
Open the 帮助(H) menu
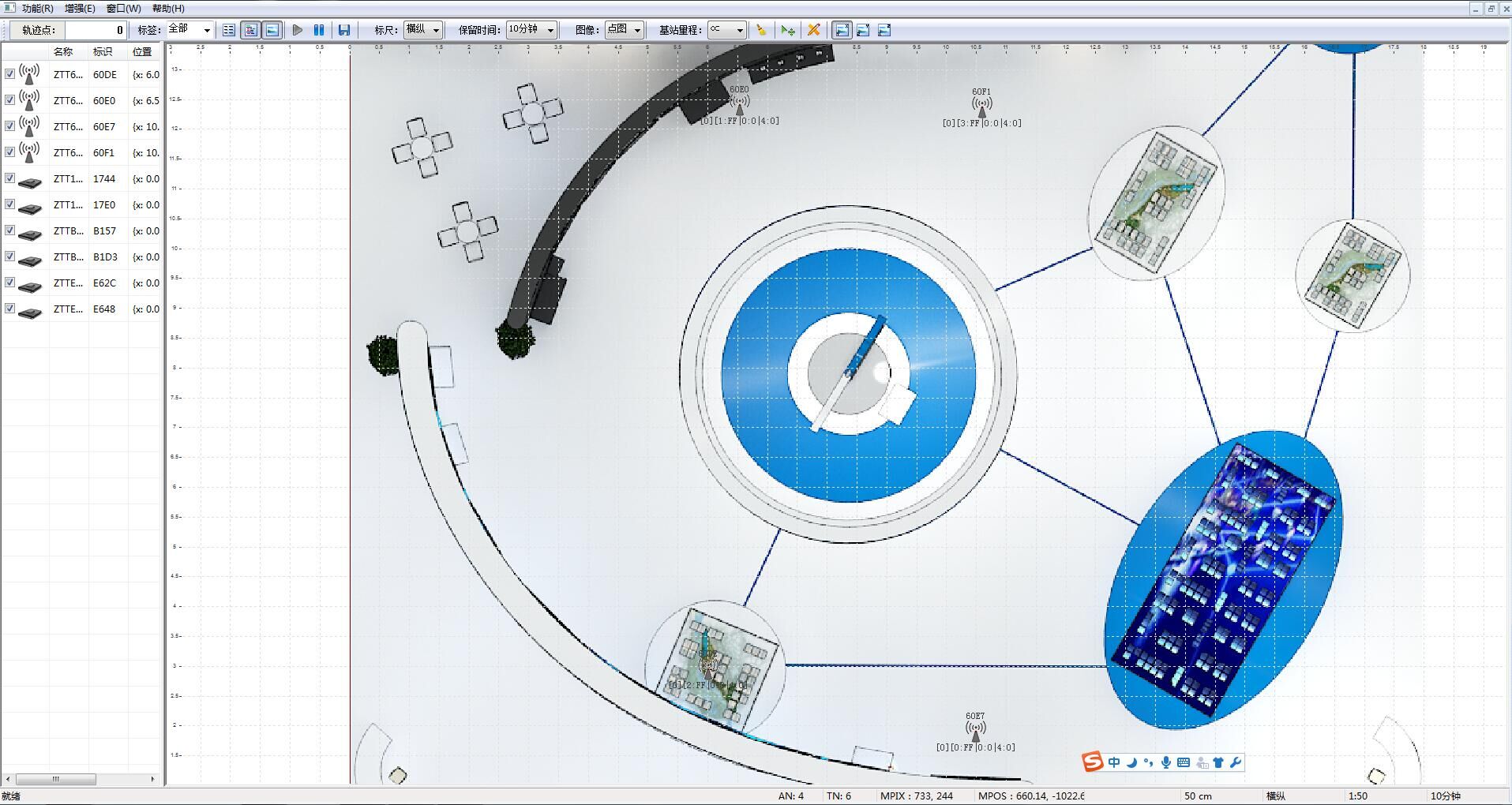click(168, 9)
